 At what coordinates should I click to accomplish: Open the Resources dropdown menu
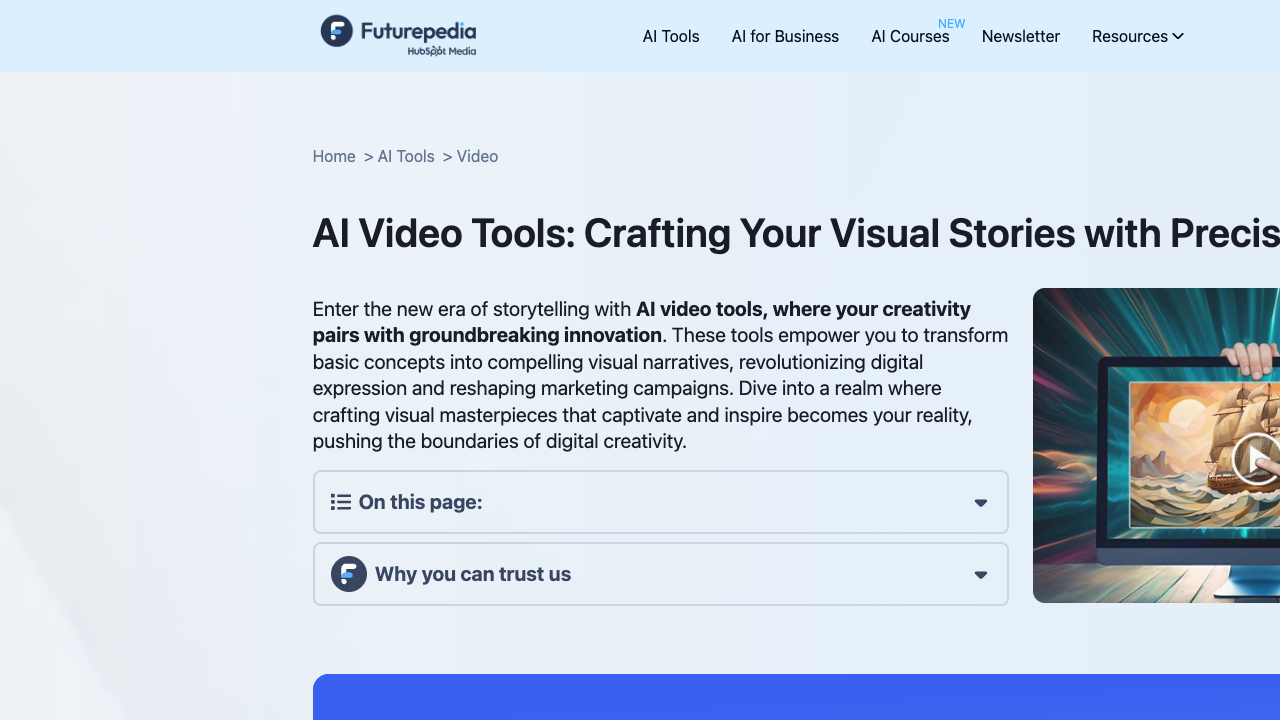click(x=1138, y=36)
